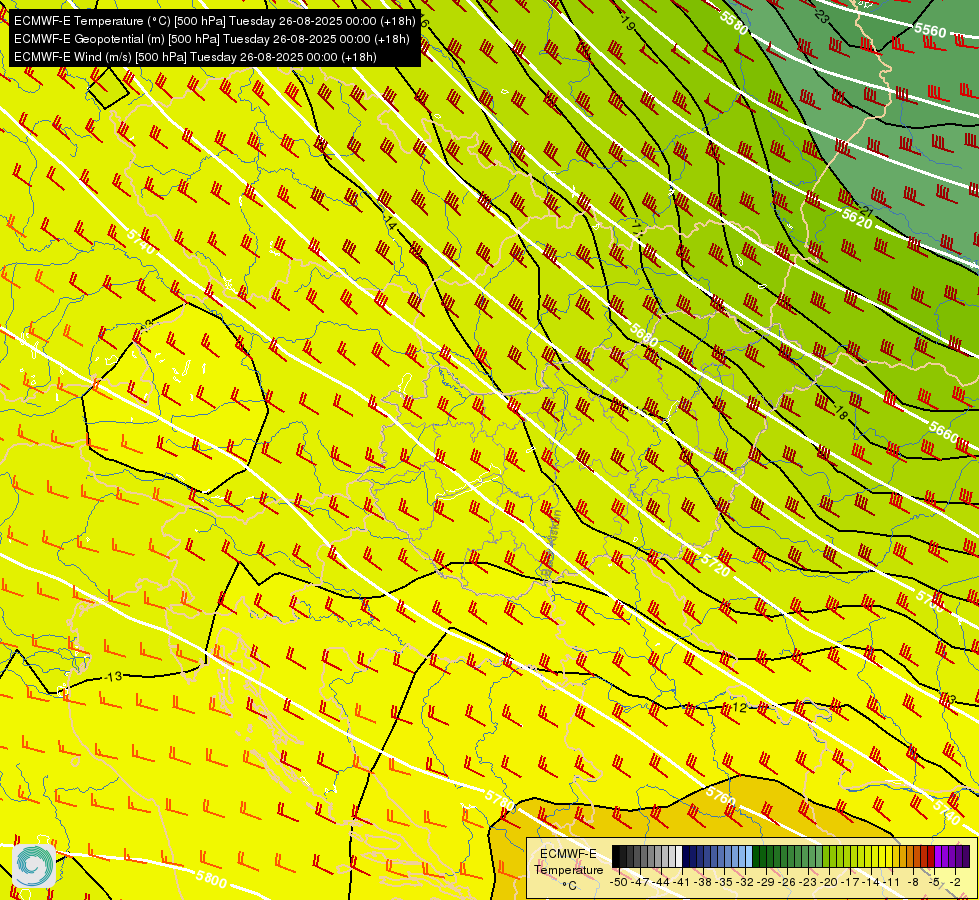Click the -26 legend tick label
Image resolution: width=979 pixels, height=900 pixels.
tap(789, 882)
